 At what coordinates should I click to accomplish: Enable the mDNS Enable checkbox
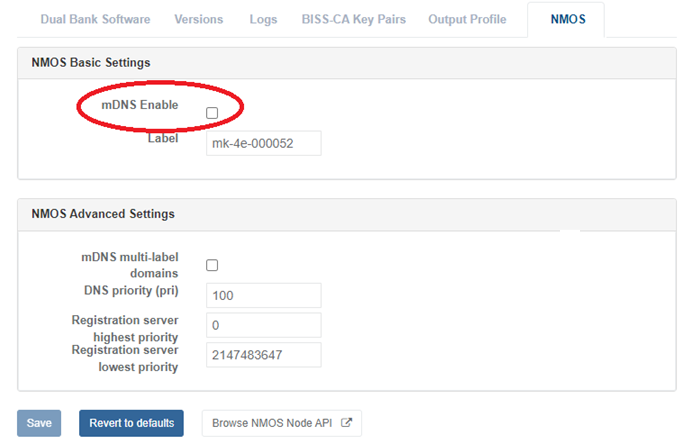pos(212,114)
